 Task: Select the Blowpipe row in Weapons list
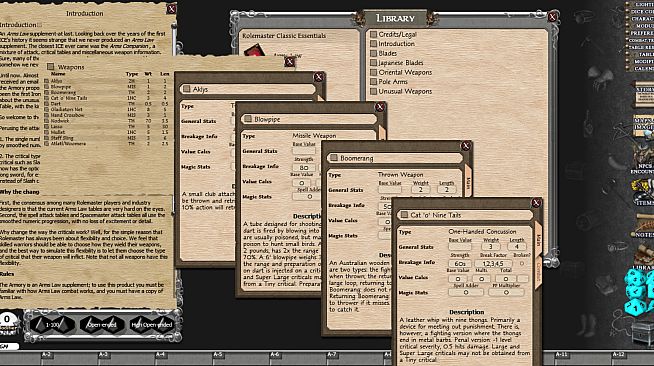(x=108, y=87)
